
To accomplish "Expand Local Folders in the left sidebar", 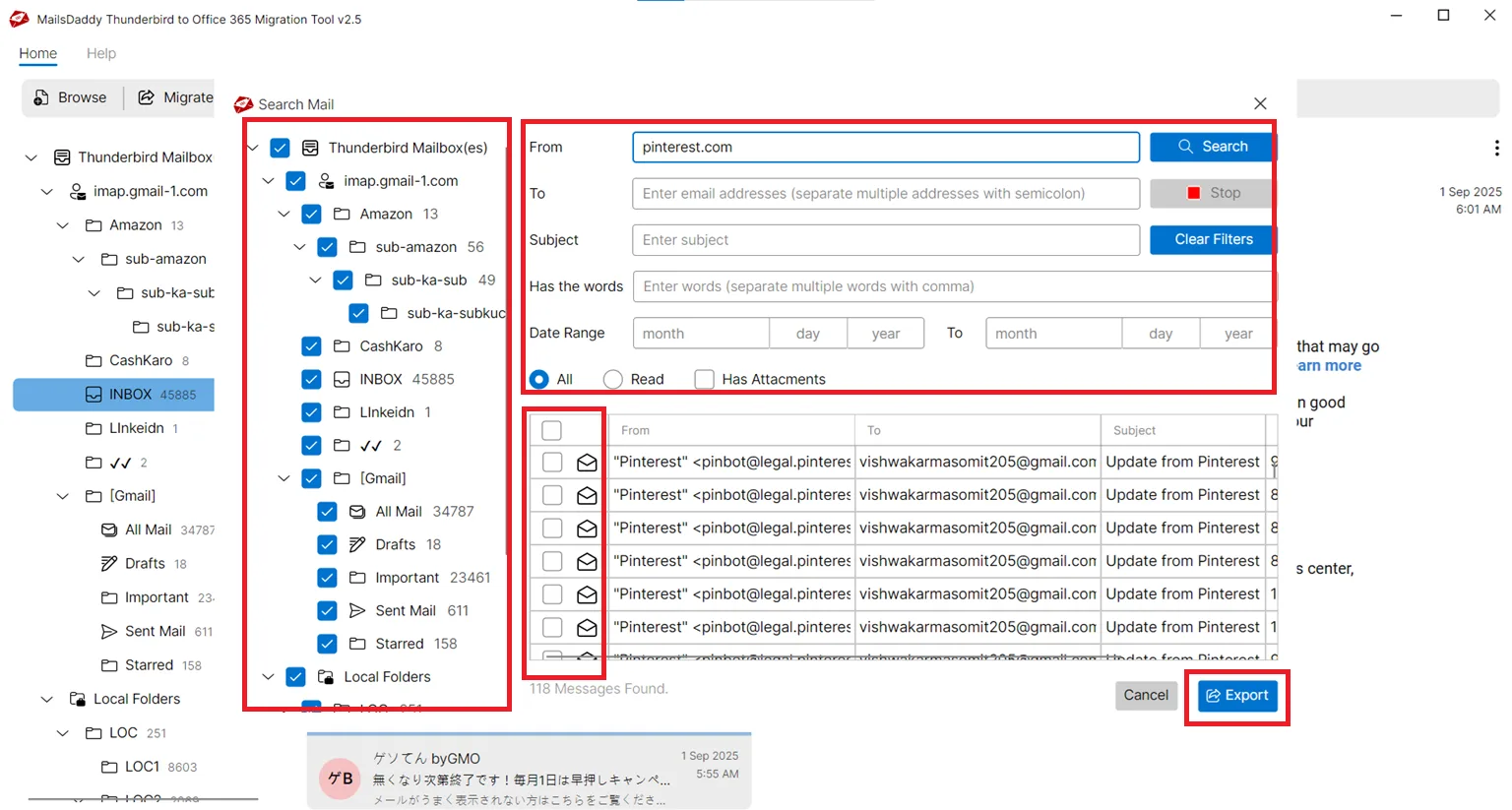I will pos(46,698).
